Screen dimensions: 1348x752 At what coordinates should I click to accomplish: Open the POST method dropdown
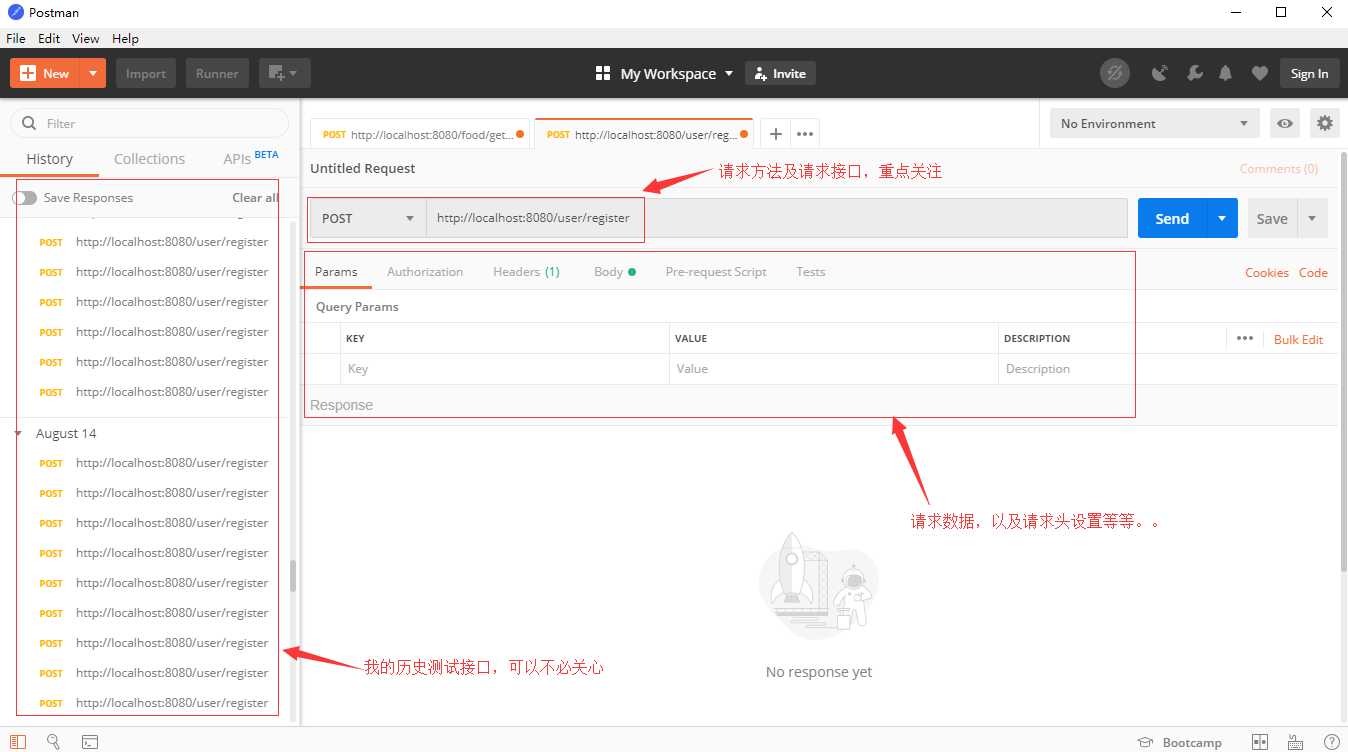(368, 218)
